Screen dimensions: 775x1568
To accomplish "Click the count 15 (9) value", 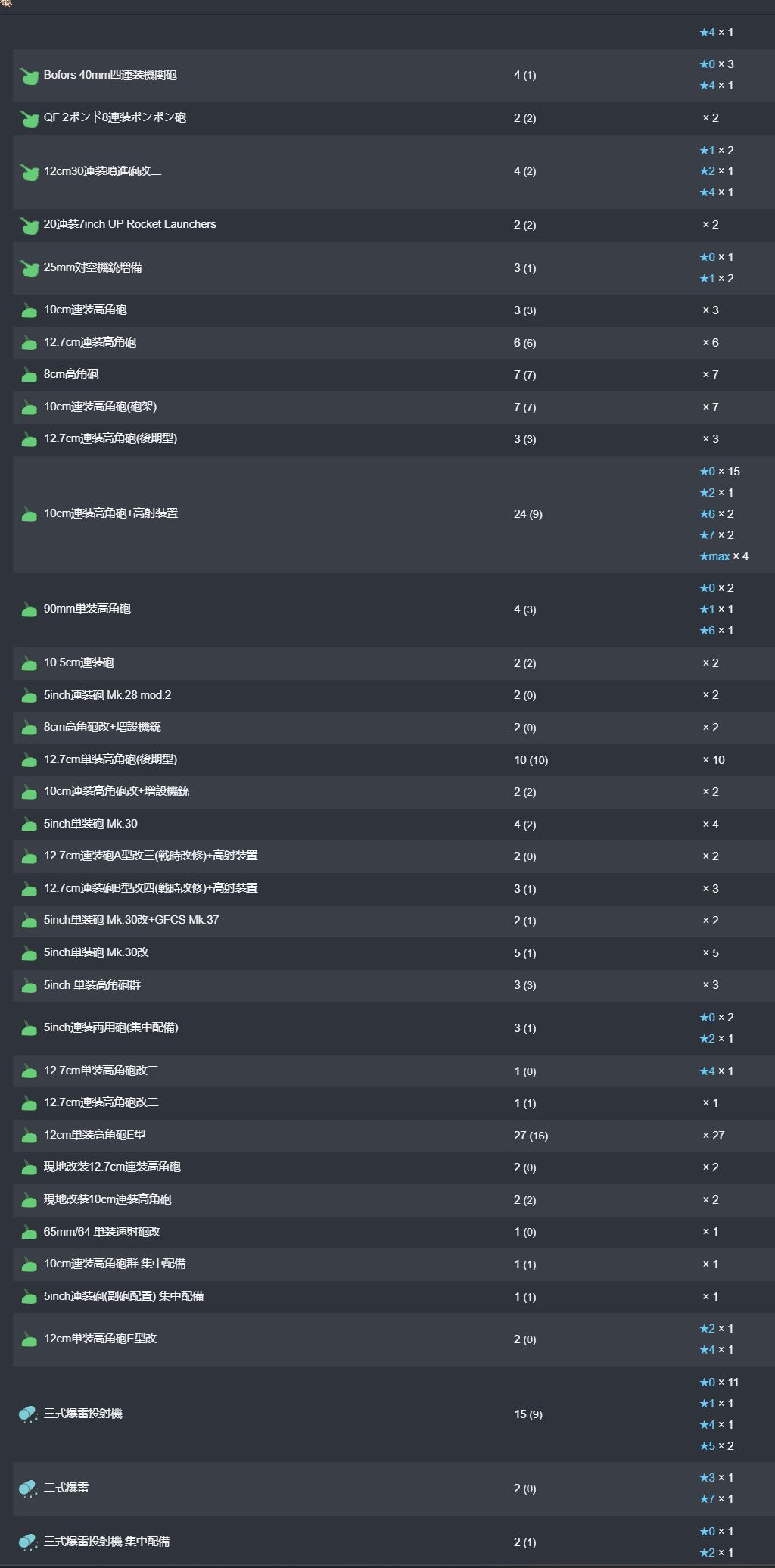I will click(528, 1414).
